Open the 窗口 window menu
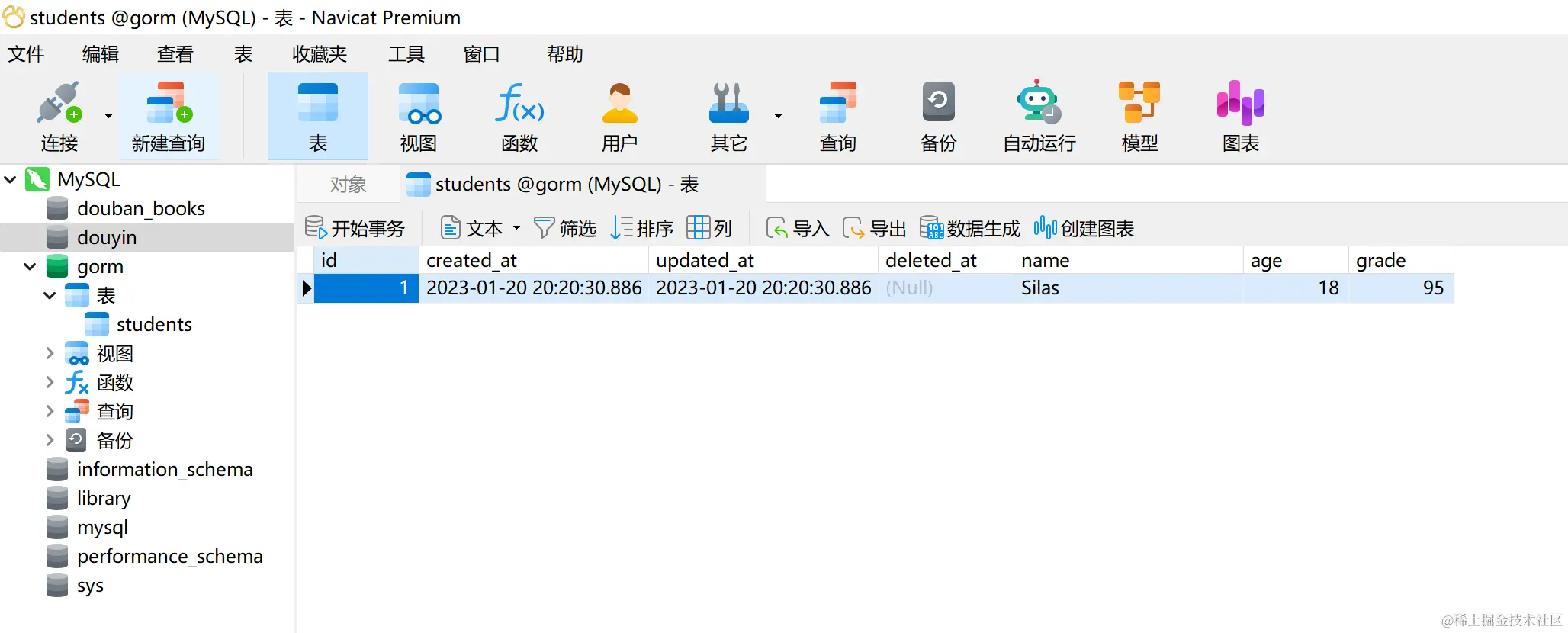 pyautogui.click(x=481, y=54)
